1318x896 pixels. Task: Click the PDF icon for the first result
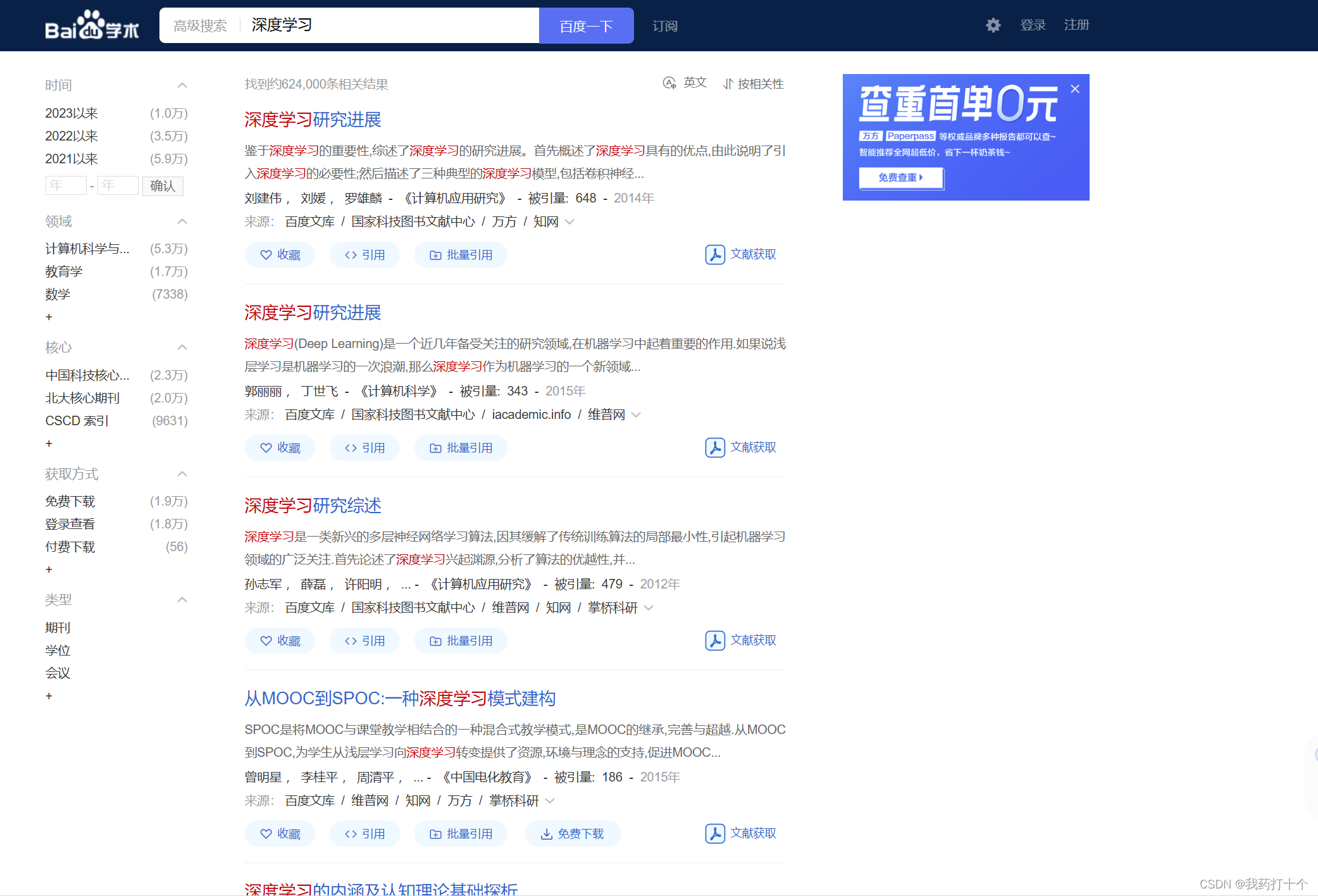coord(715,254)
